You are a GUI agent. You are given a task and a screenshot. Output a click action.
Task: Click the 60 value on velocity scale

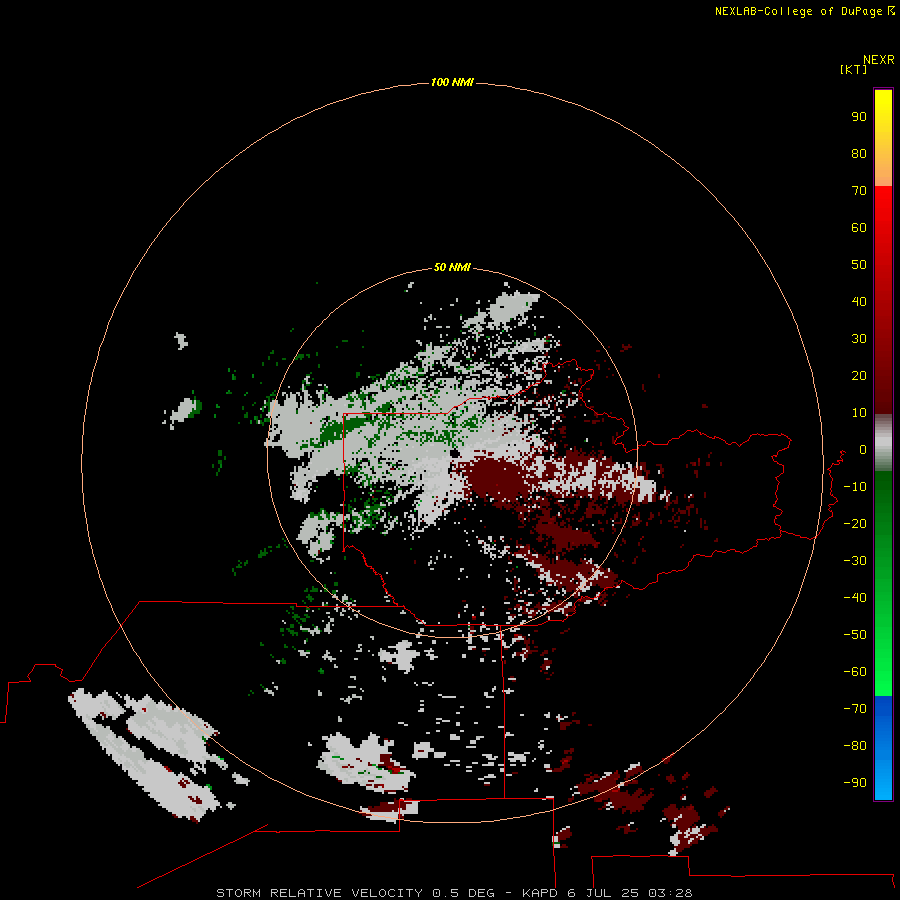(x=859, y=227)
